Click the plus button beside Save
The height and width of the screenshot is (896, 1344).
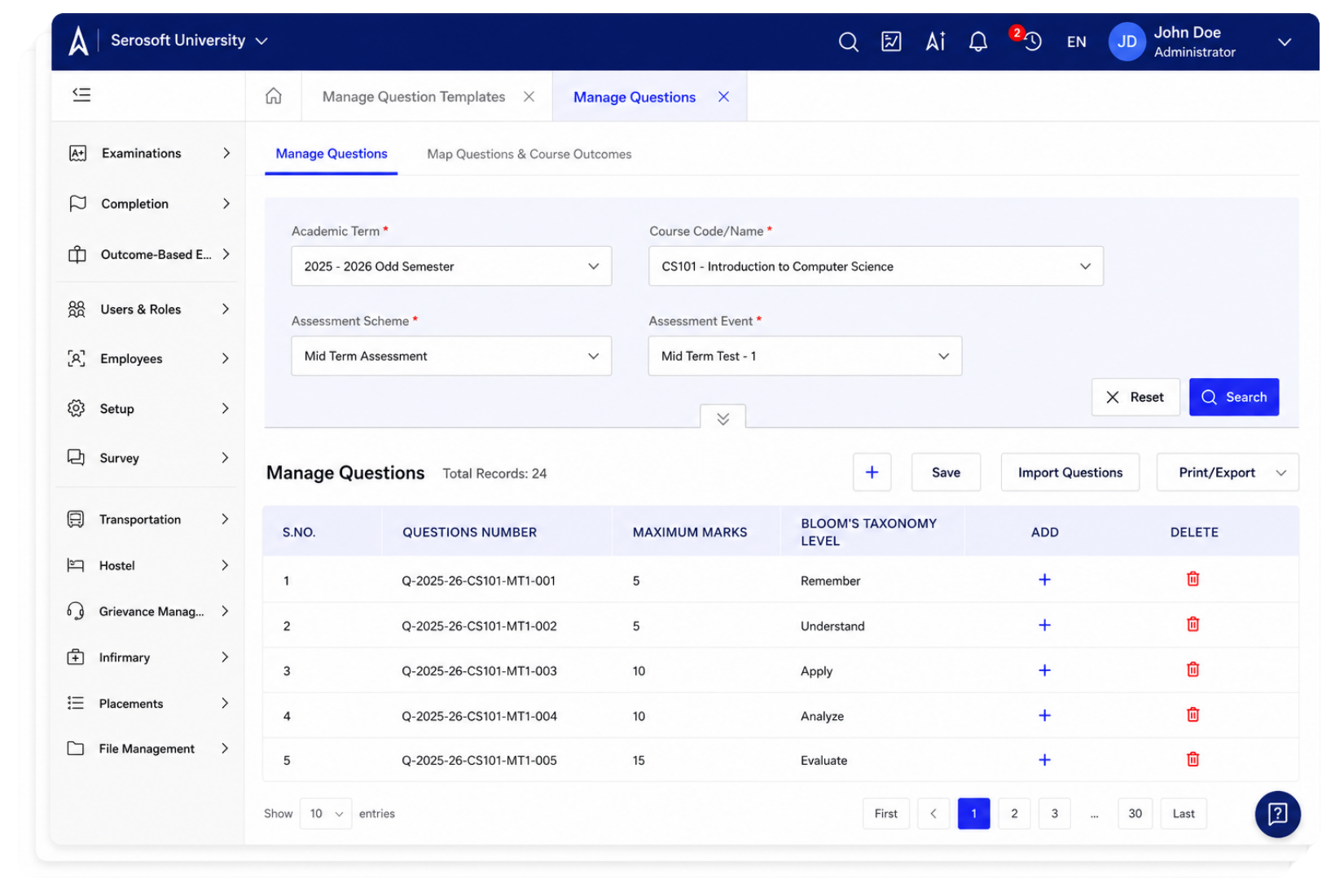pyautogui.click(x=872, y=472)
